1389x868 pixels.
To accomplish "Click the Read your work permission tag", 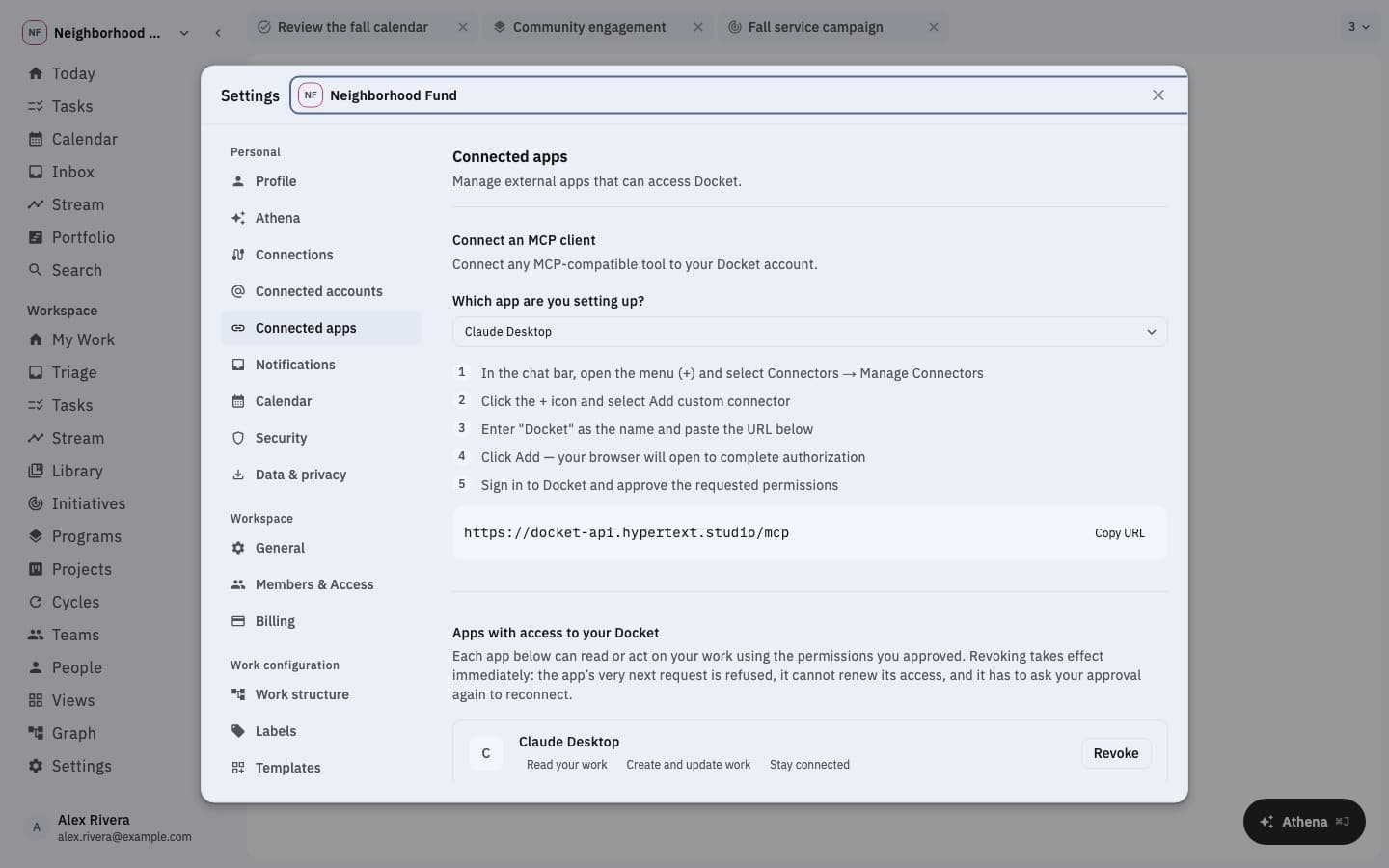I will [566, 765].
